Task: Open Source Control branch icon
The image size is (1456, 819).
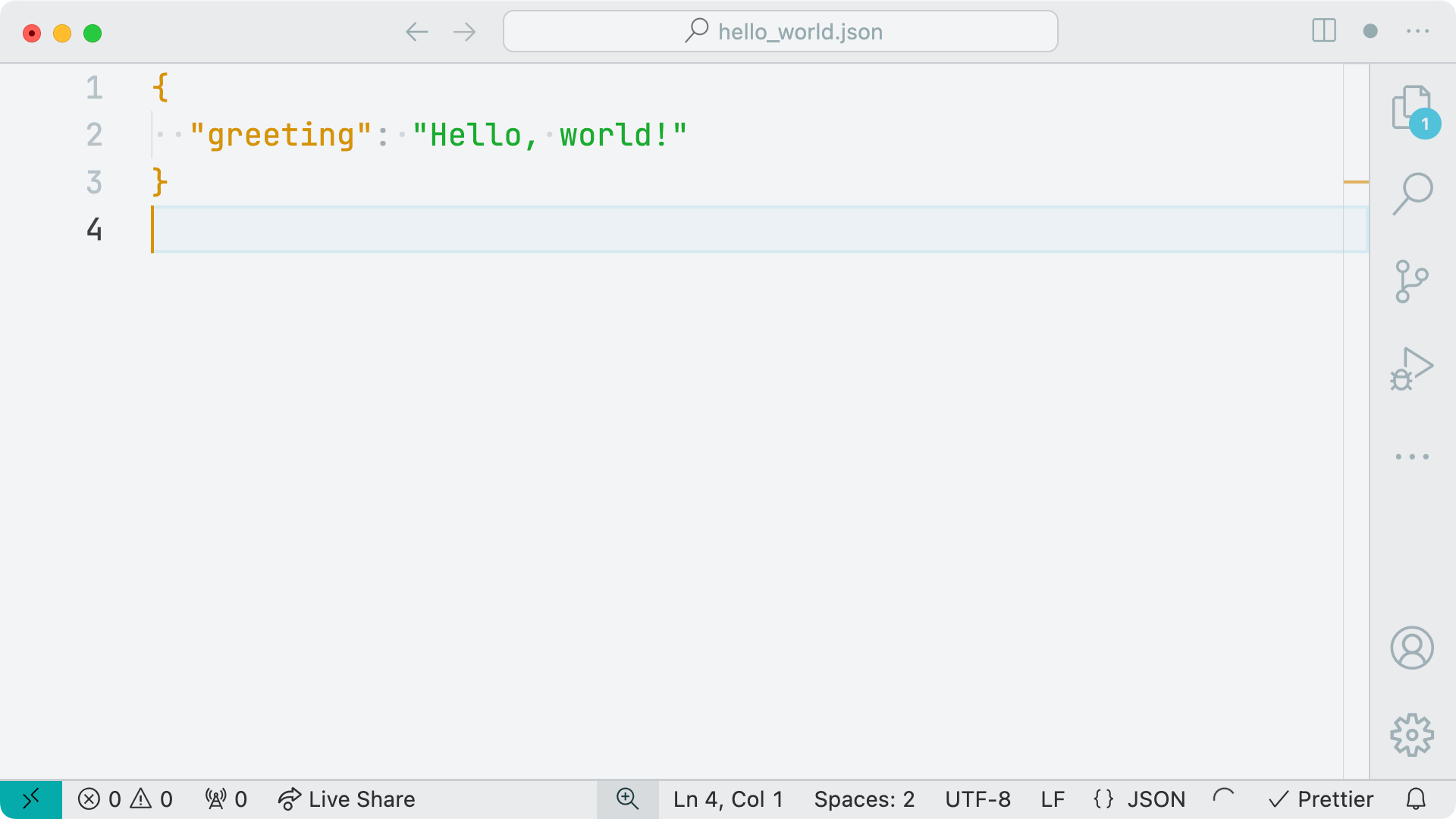Action: click(1411, 281)
